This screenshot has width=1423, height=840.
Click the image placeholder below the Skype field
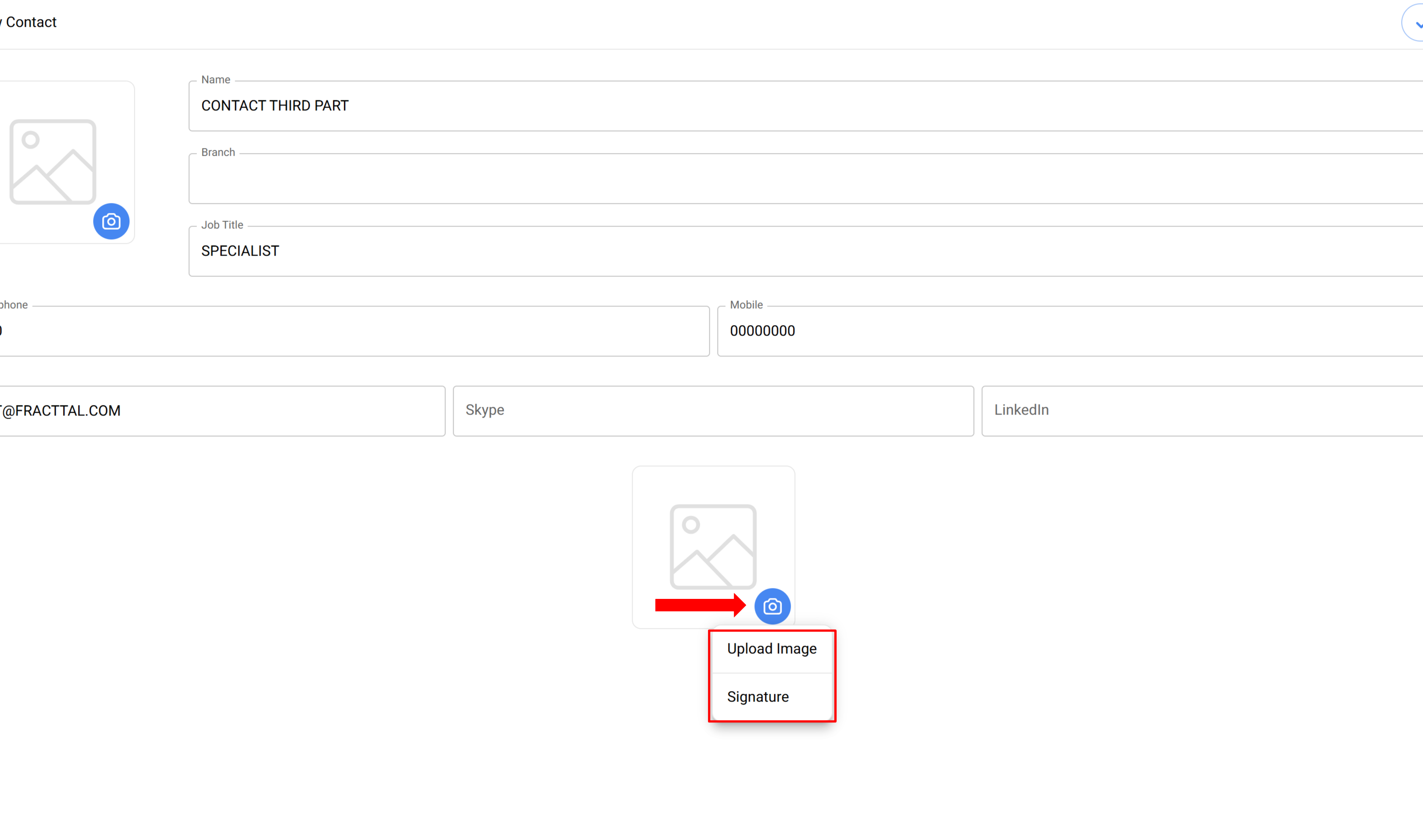(x=713, y=546)
